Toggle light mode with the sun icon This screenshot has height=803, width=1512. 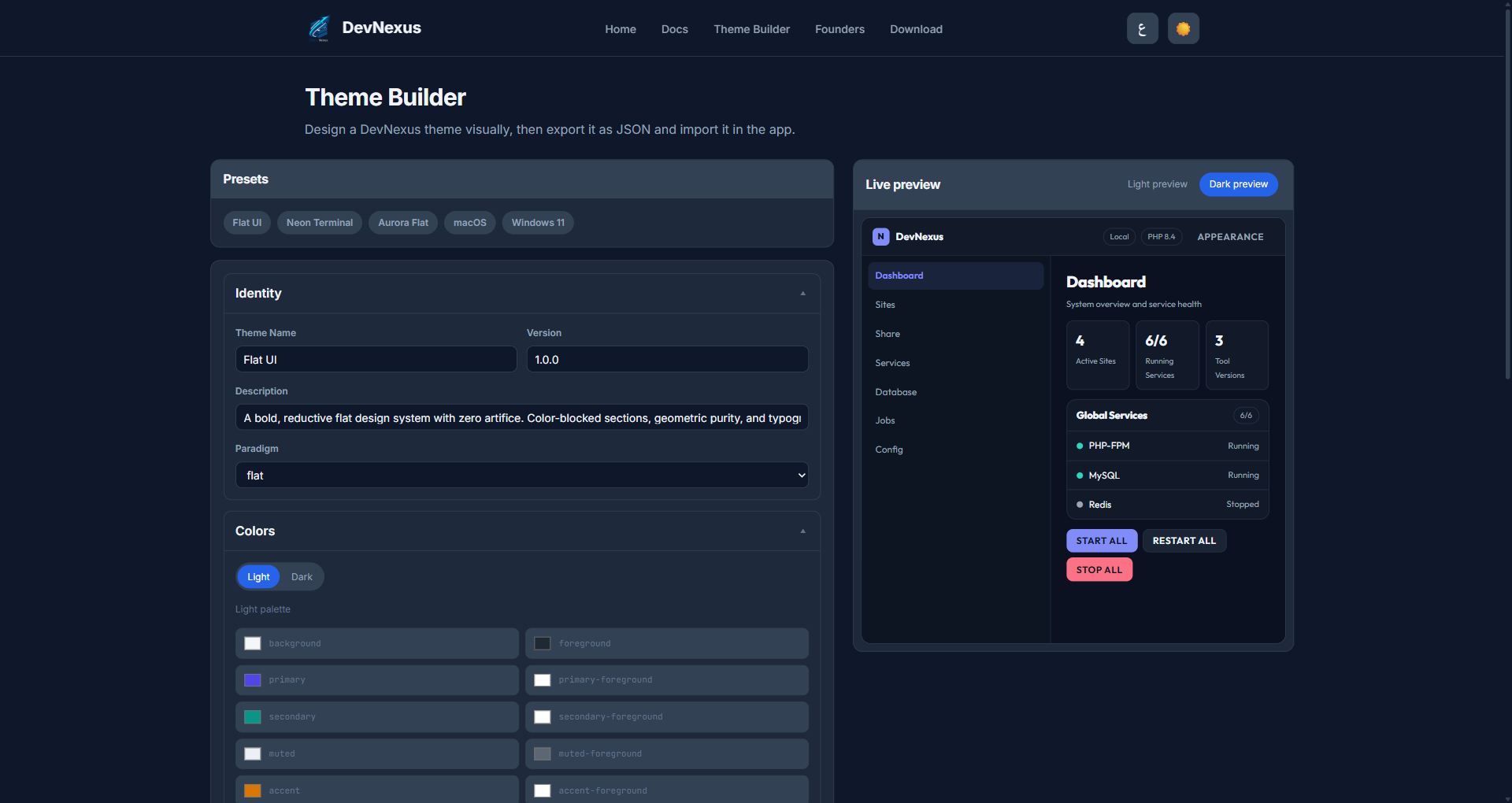pos(1183,28)
